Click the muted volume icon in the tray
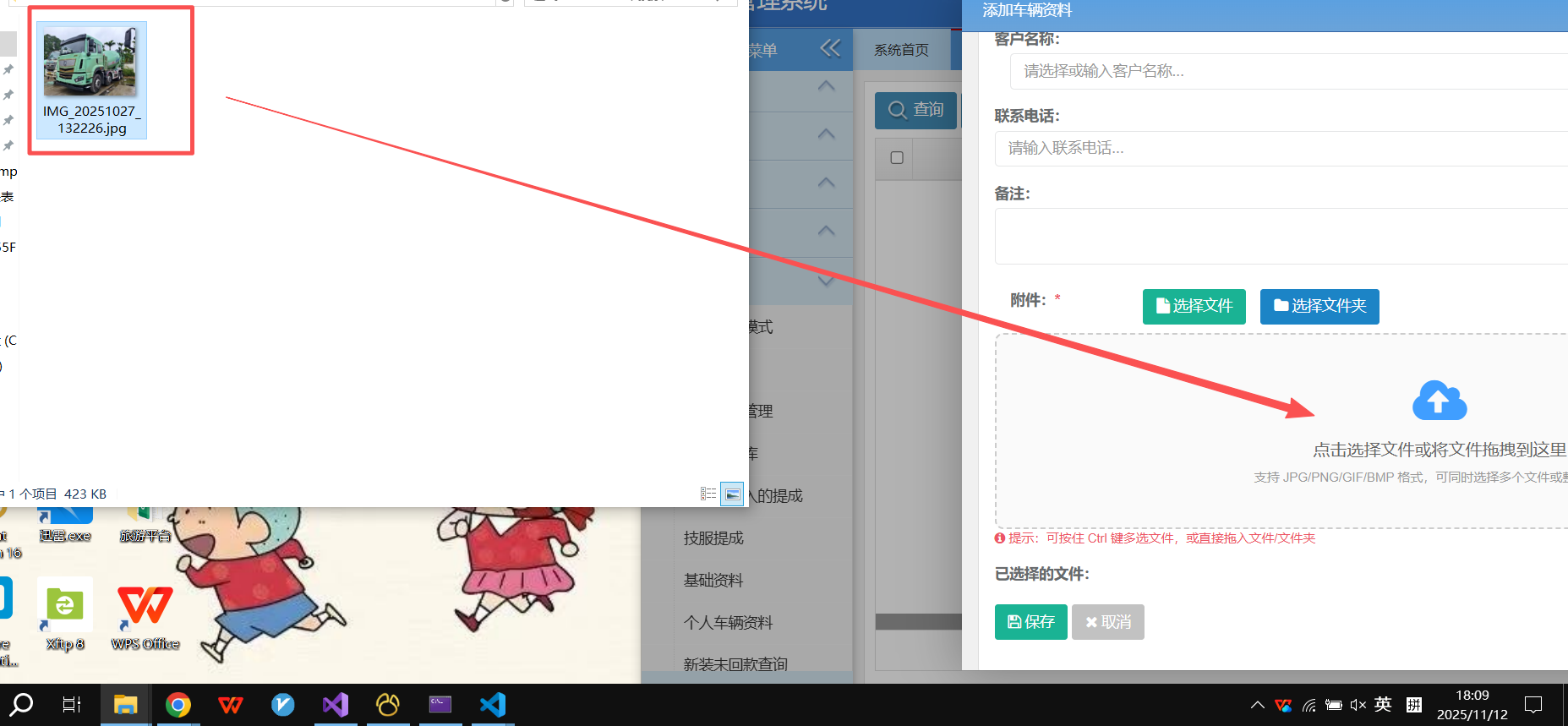1568x726 pixels. (1358, 705)
